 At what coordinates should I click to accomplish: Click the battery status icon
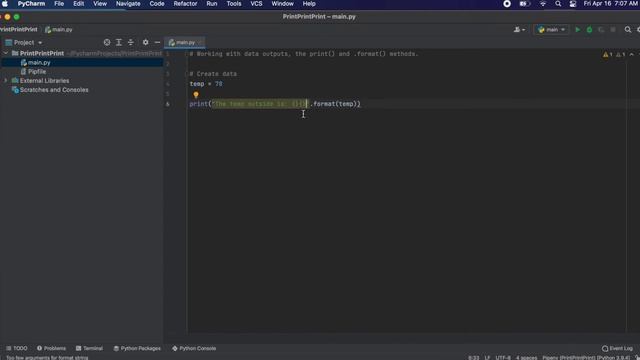pyautogui.click(x=524, y=4)
